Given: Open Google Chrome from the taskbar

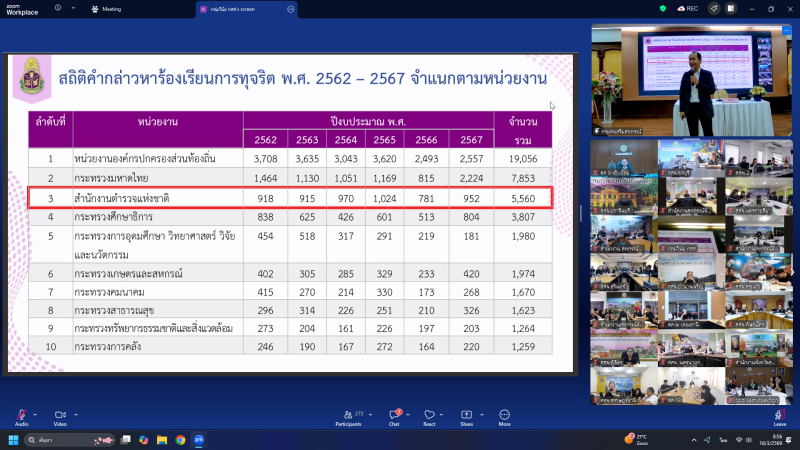Looking at the screenshot, I should 180,439.
